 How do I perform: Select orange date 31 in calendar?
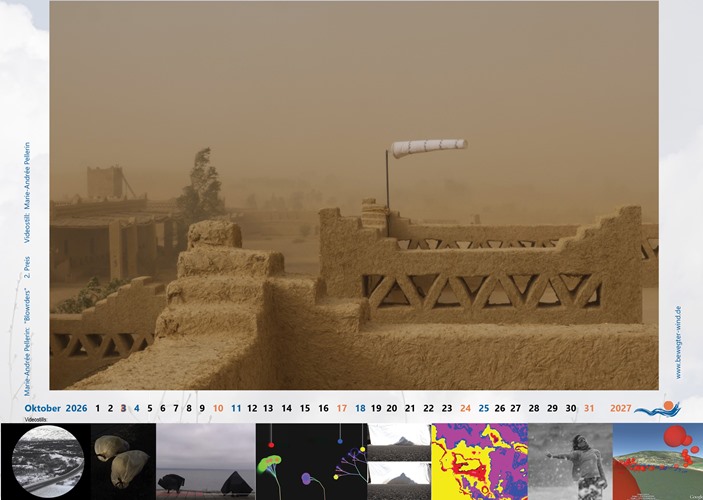pos(589,408)
